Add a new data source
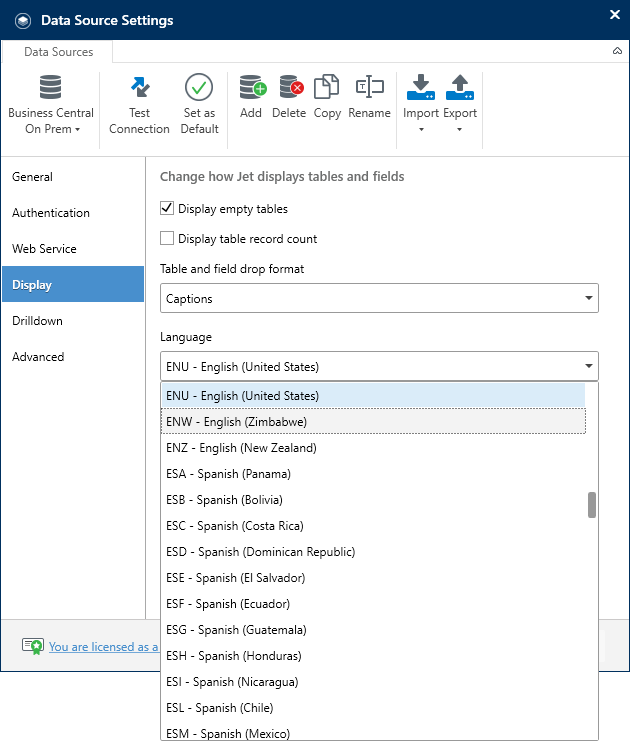 [x=251, y=96]
